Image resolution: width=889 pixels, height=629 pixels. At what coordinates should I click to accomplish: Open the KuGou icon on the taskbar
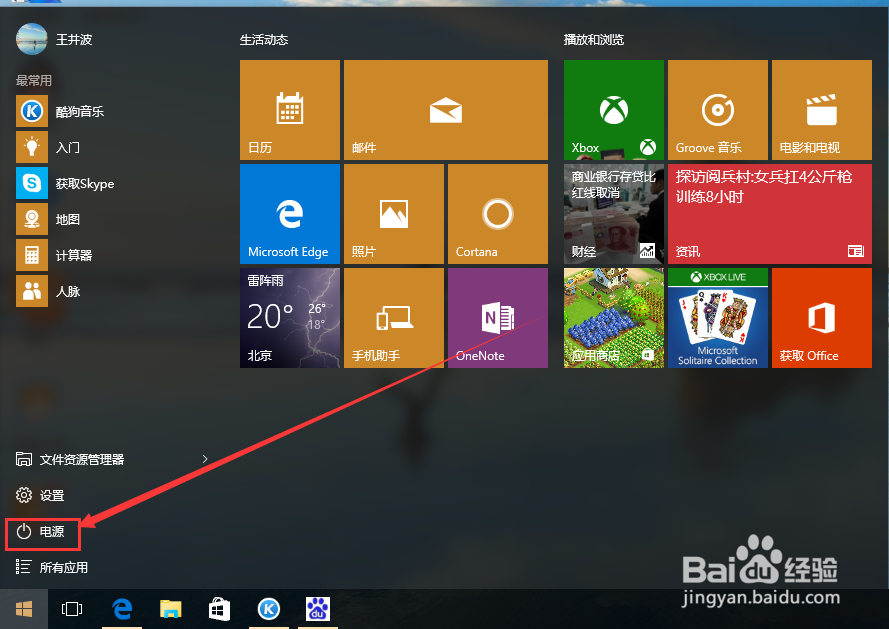click(x=269, y=609)
